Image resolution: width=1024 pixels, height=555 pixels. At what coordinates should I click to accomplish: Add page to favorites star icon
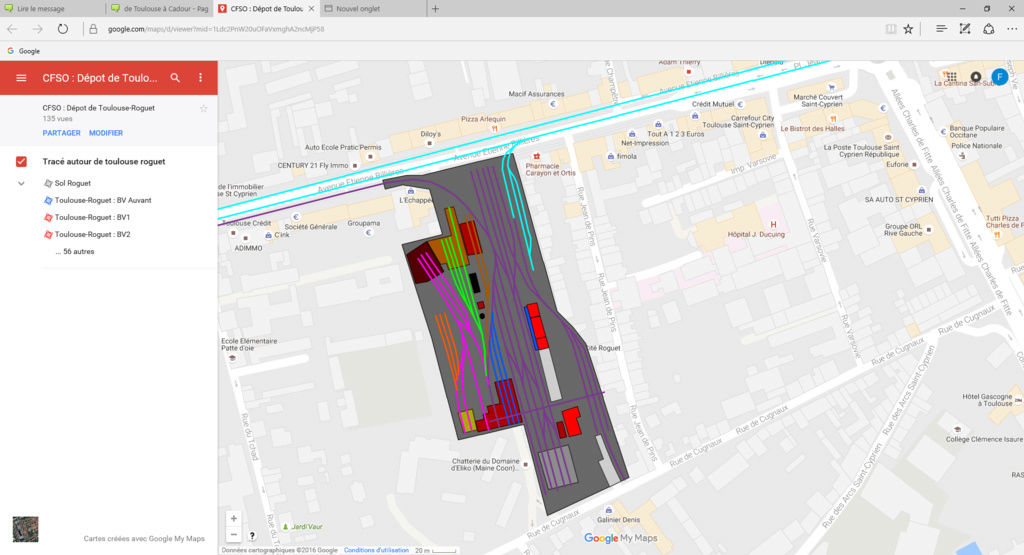[908, 29]
